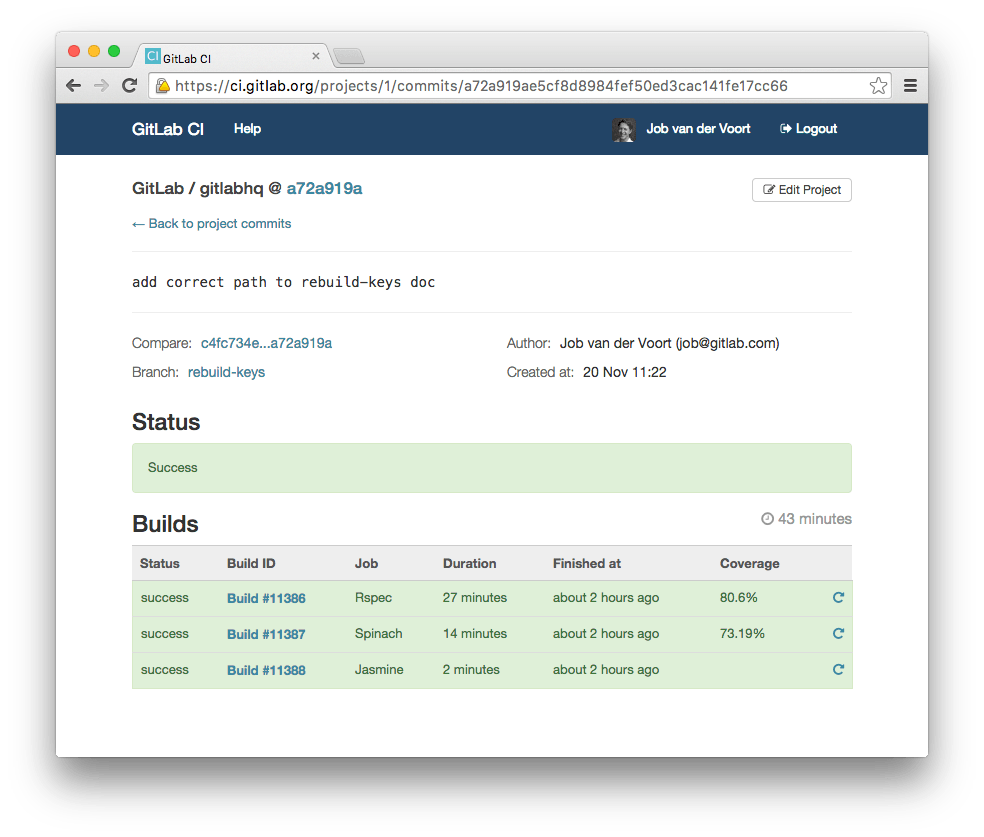Open the Help menu item
984x837 pixels.
247,129
